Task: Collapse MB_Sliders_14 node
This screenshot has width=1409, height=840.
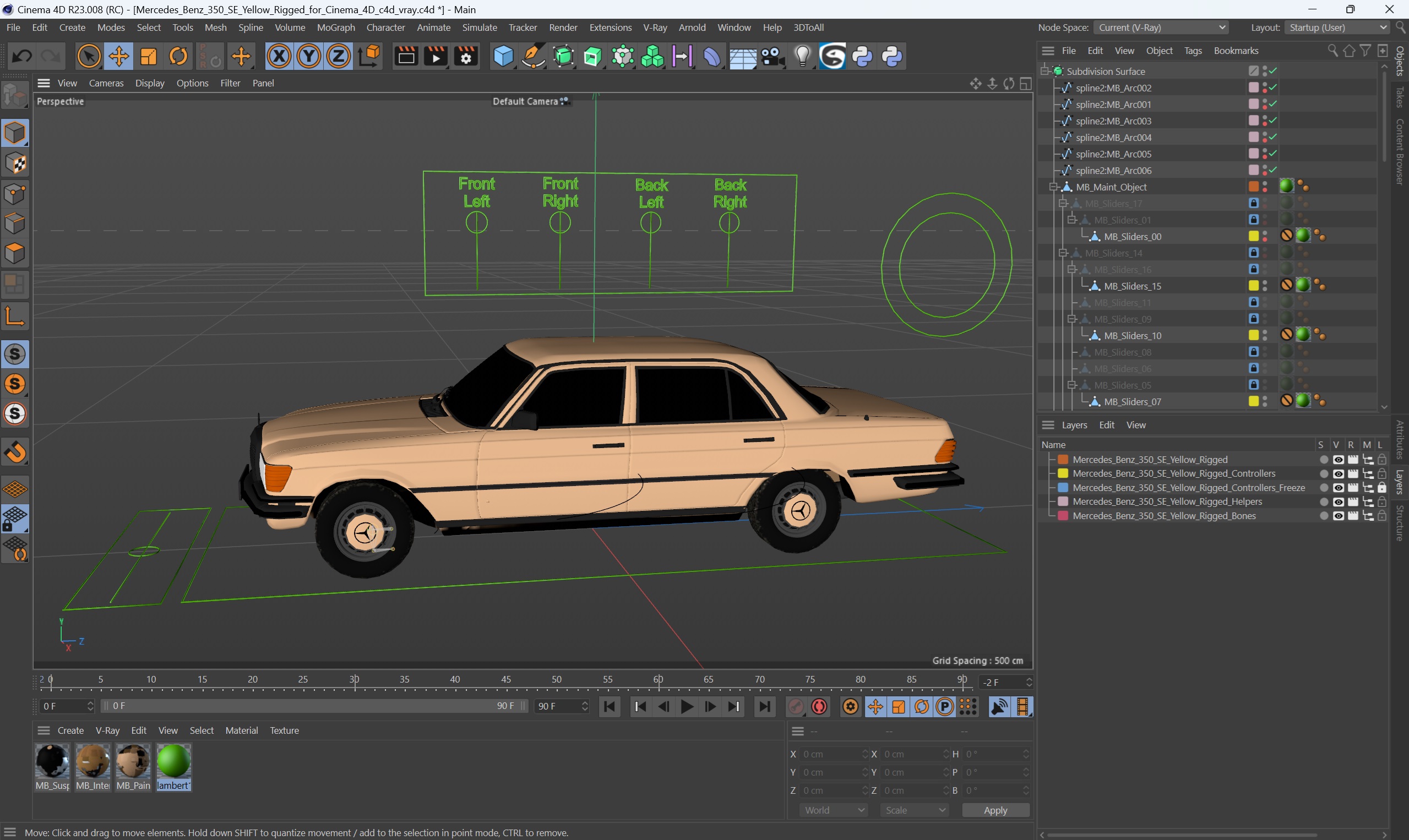Action: point(1063,253)
